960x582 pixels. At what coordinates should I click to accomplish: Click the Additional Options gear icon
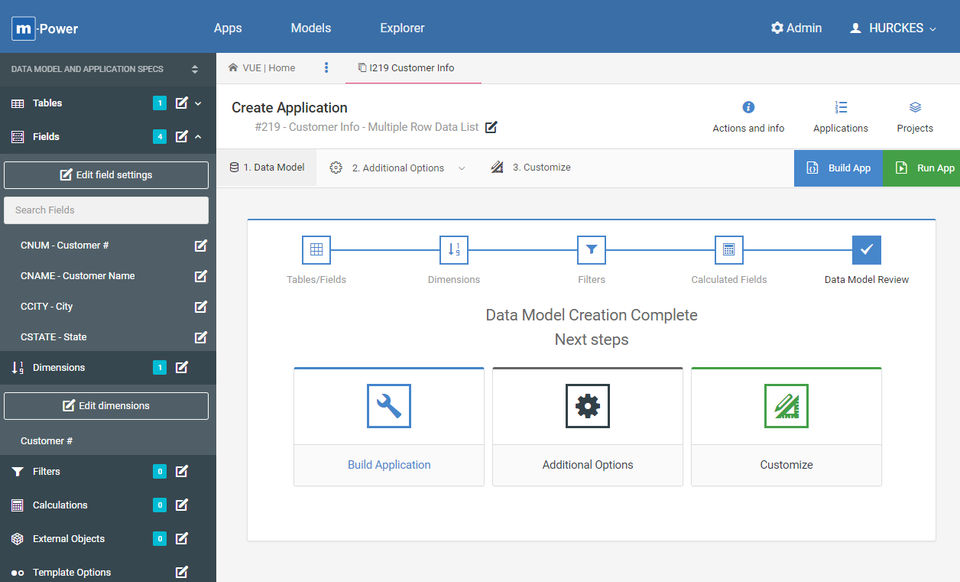point(588,406)
